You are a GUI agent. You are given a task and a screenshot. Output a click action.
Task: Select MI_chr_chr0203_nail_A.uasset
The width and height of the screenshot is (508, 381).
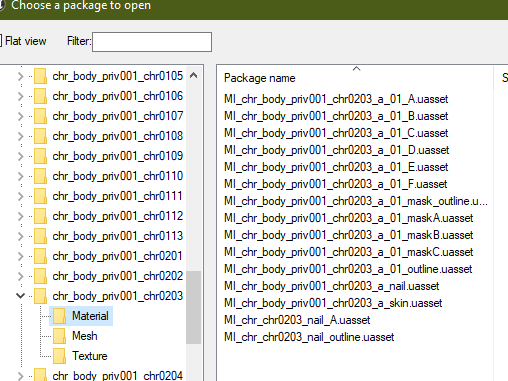[x=297, y=320]
